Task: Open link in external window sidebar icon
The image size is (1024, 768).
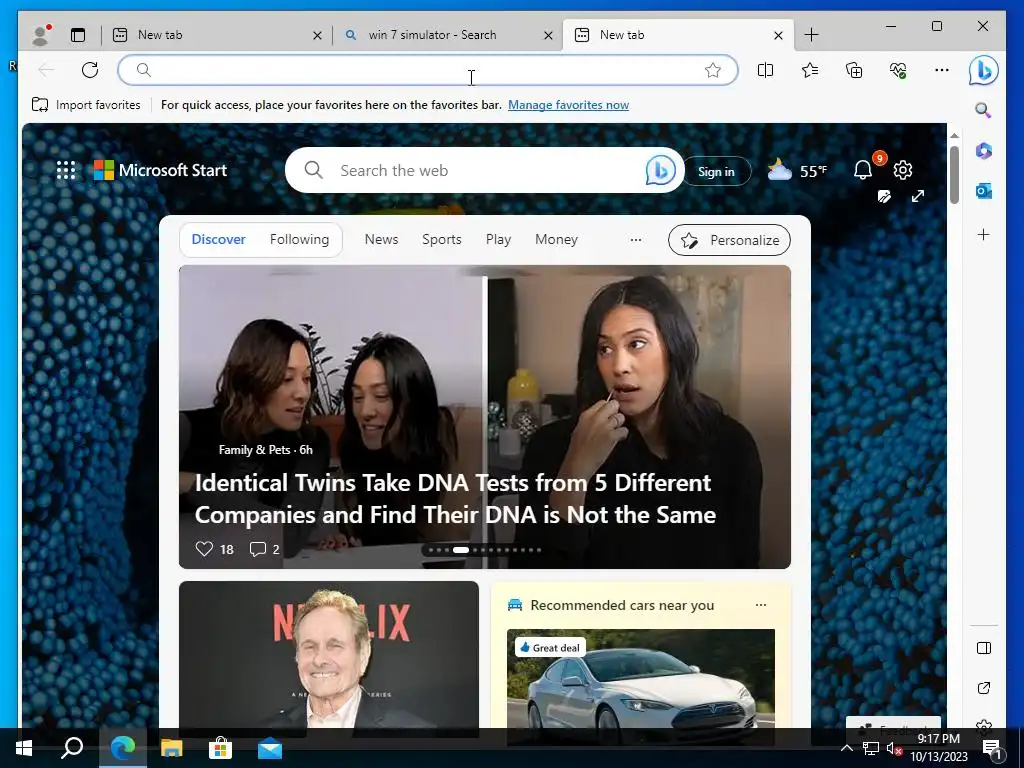Action: click(984, 688)
